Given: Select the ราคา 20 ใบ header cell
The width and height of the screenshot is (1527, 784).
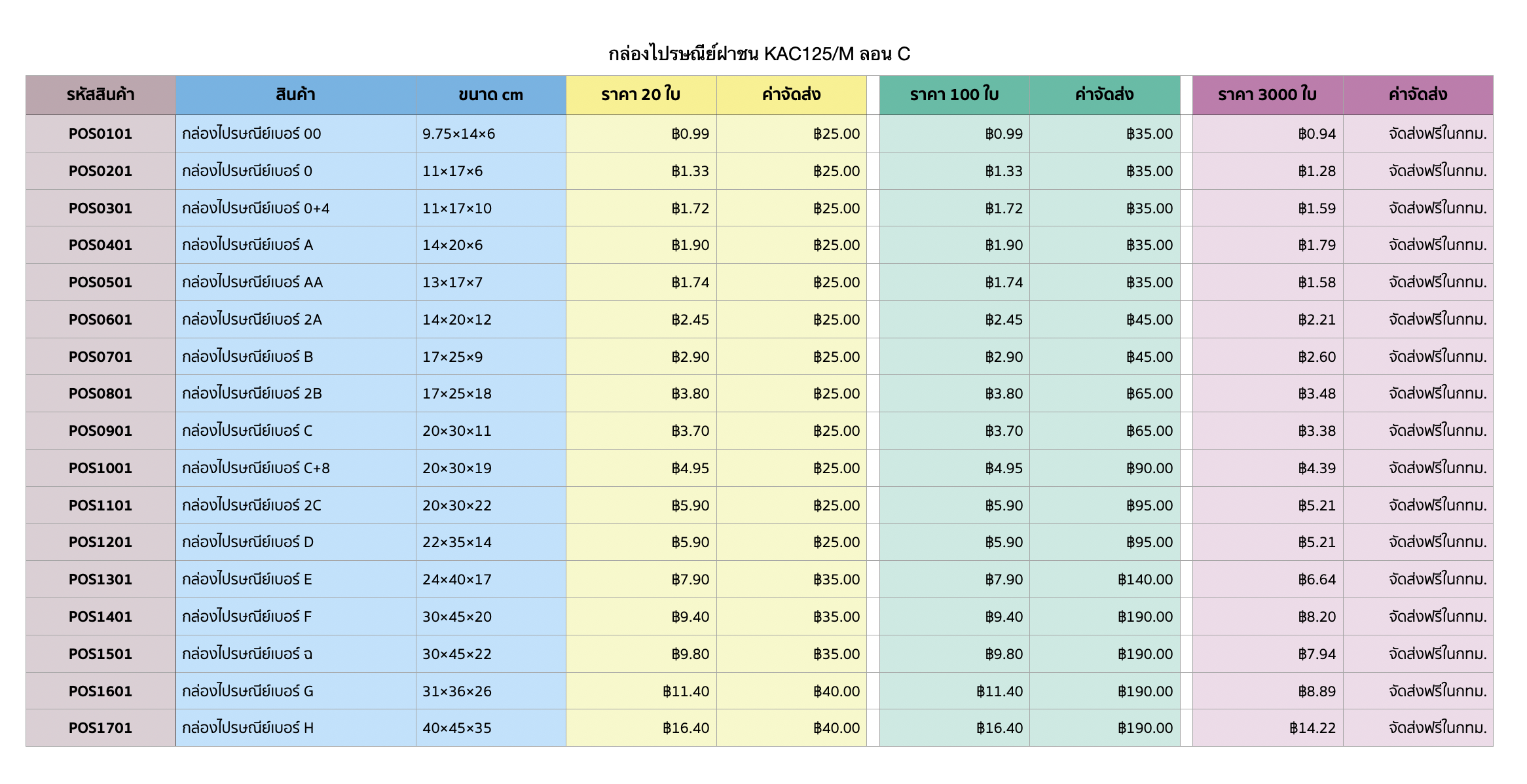Looking at the screenshot, I should (x=640, y=95).
